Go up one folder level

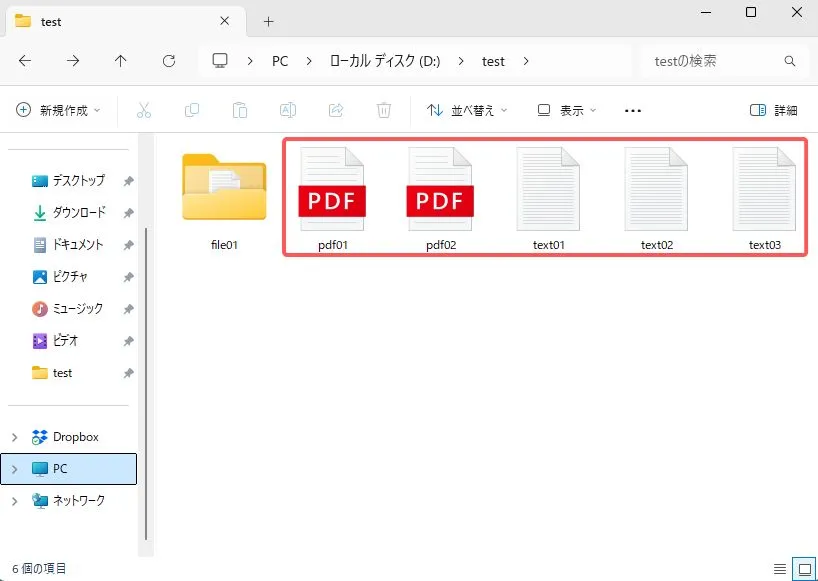click(x=121, y=61)
